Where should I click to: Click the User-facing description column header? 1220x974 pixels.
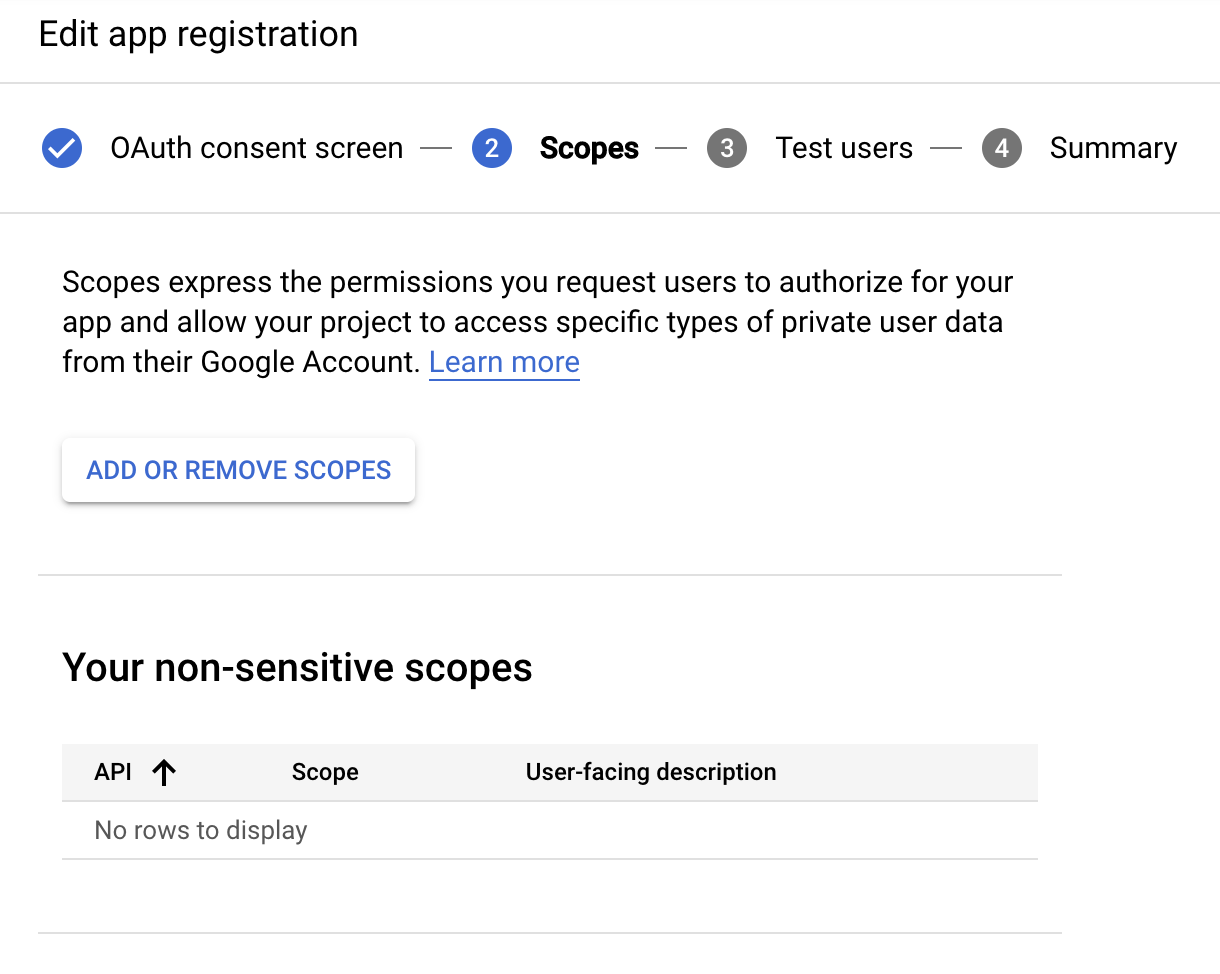click(650, 771)
